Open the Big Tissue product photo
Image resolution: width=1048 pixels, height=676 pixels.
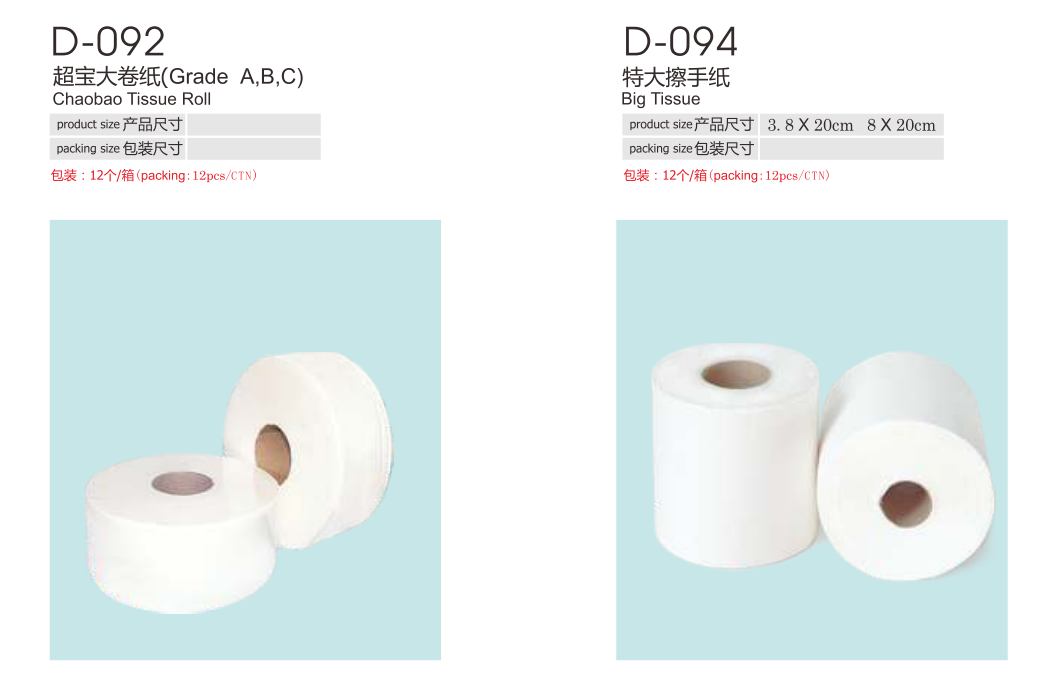[812, 440]
